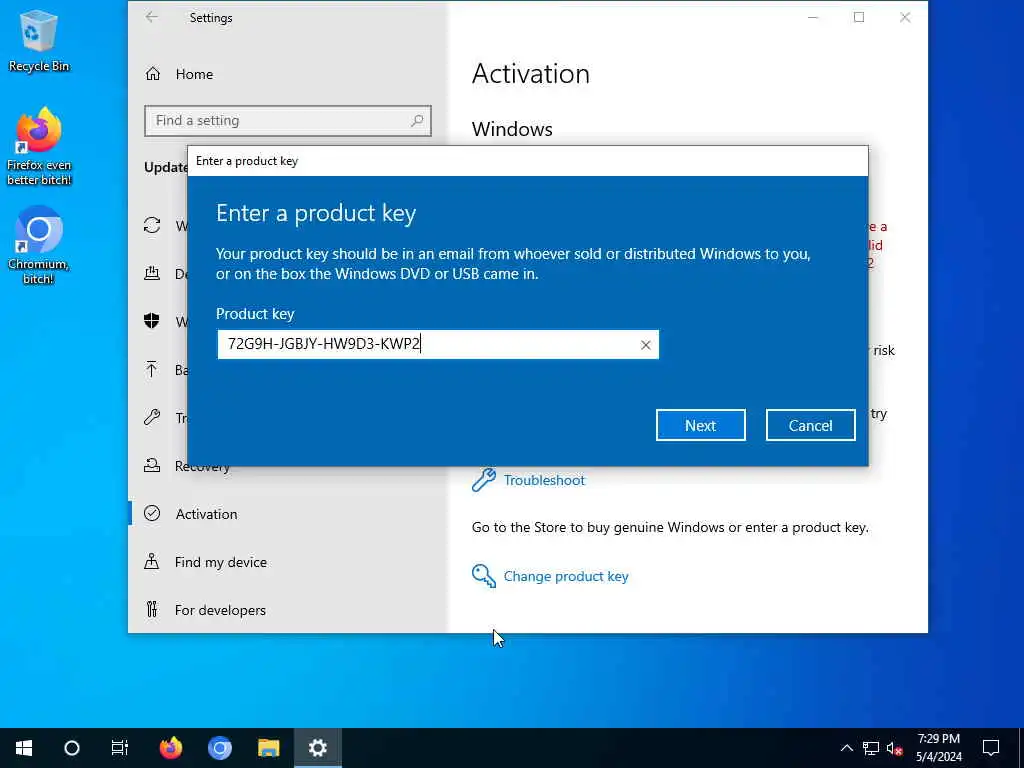Click the Cortana circle on taskbar
The height and width of the screenshot is (768, 1024).
pos(72,748)
